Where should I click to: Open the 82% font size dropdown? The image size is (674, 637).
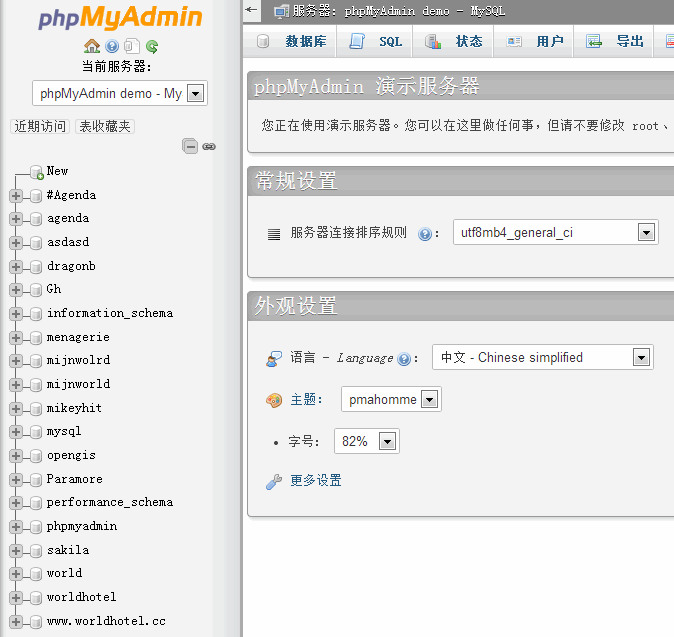(x=367, y=441)
